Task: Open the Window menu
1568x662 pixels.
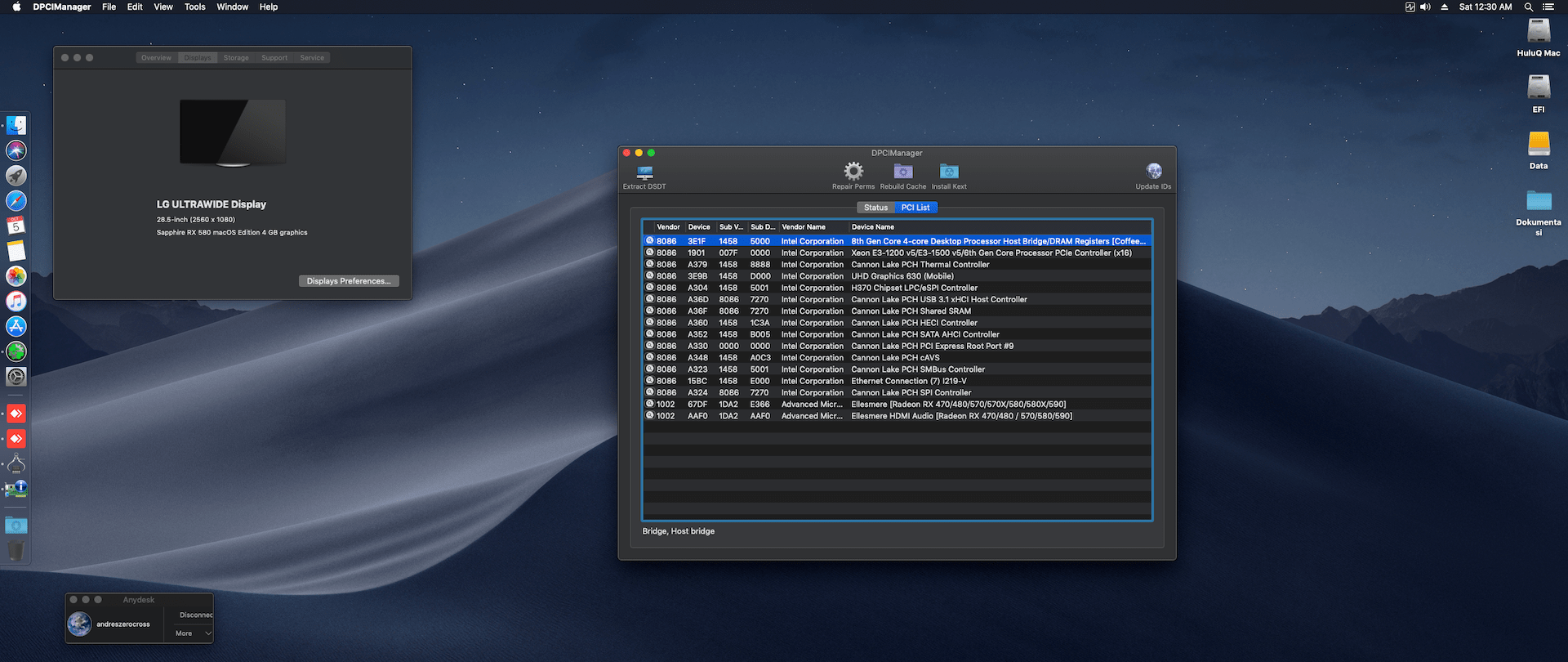Action: tap(232, 7)
